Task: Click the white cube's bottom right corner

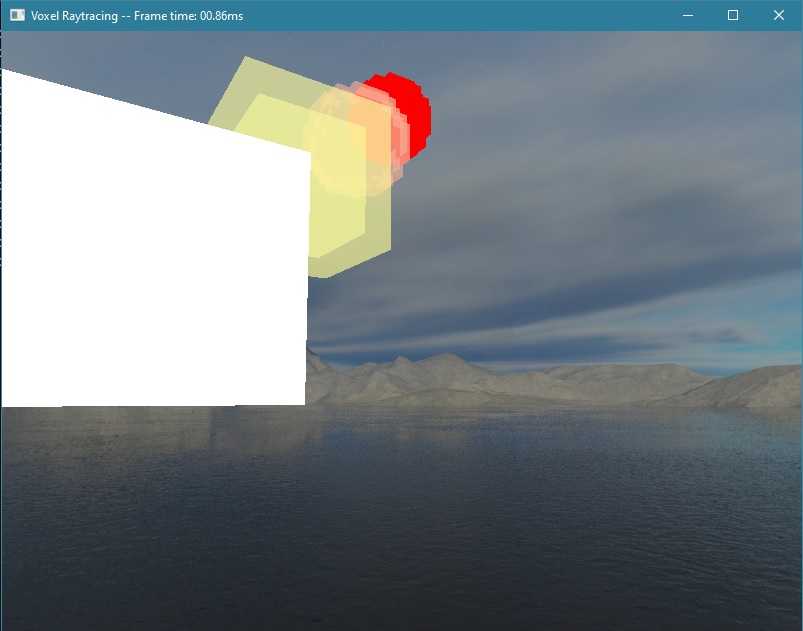Action: 303,402
